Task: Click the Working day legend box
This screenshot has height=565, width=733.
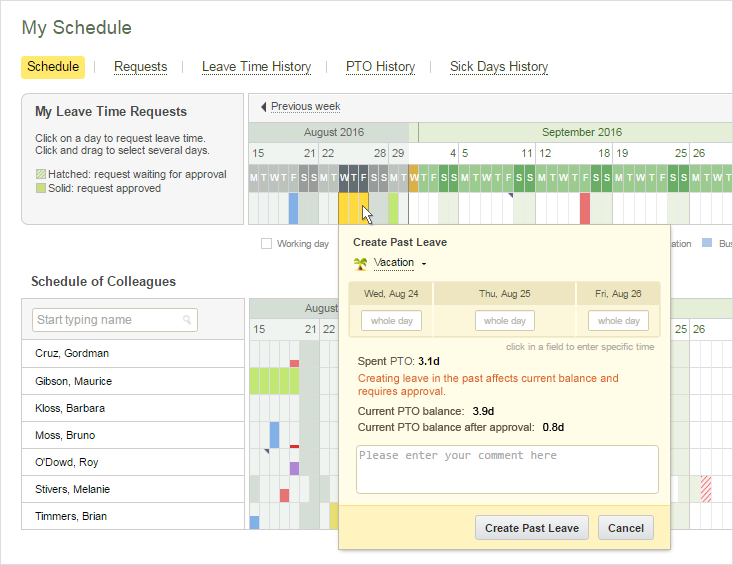Action: click(266, 243)
